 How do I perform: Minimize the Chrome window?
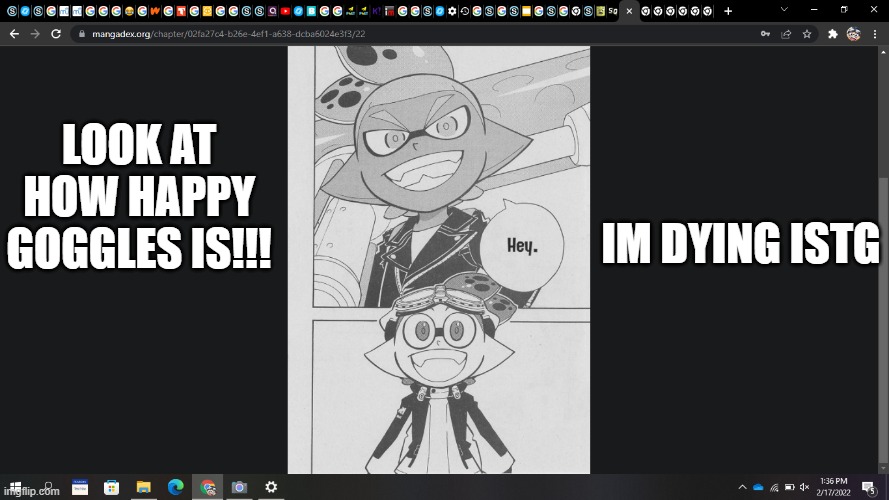(814, 10)
